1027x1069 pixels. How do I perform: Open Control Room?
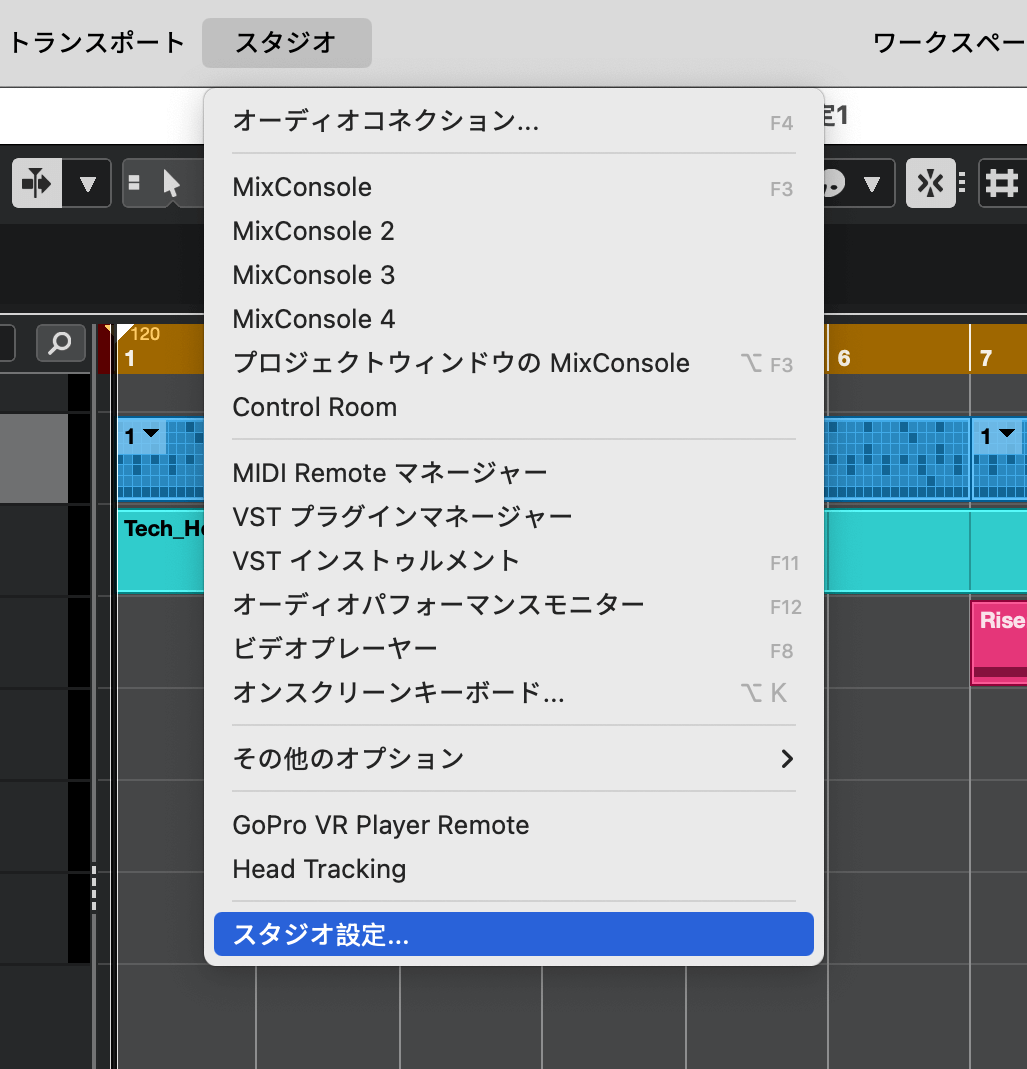tap(514, 407)
